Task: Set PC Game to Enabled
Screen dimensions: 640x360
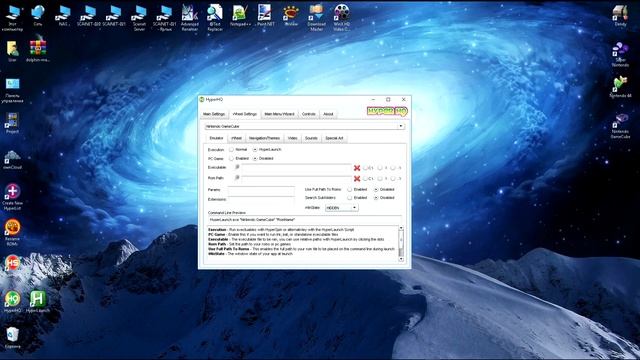Action: click(231, 158)
